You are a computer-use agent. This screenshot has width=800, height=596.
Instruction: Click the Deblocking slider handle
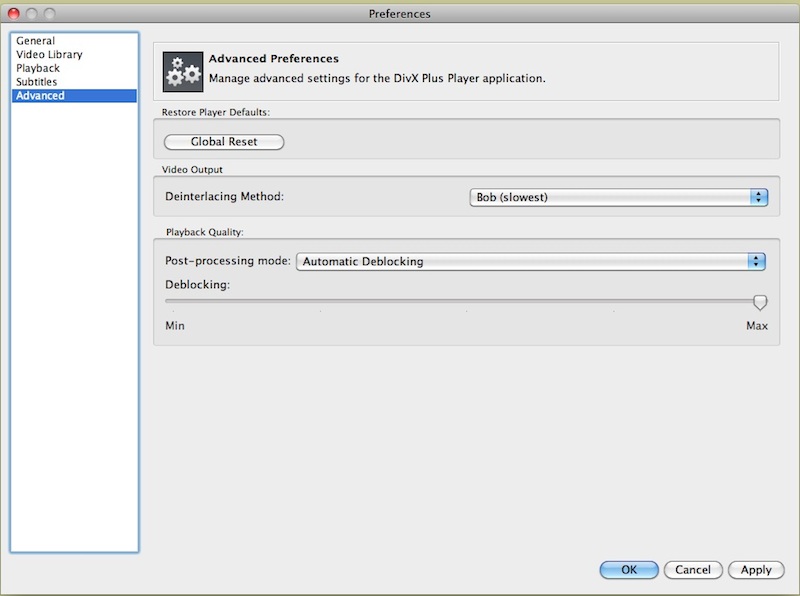click(760, 302)
